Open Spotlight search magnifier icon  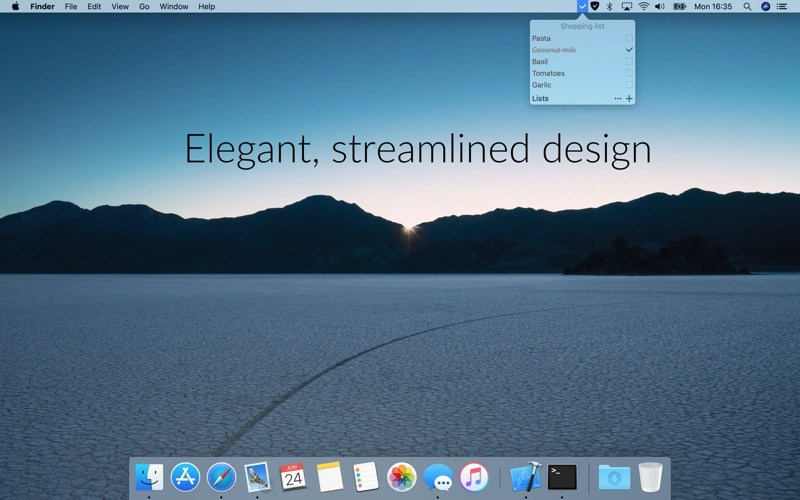point(747,6)
